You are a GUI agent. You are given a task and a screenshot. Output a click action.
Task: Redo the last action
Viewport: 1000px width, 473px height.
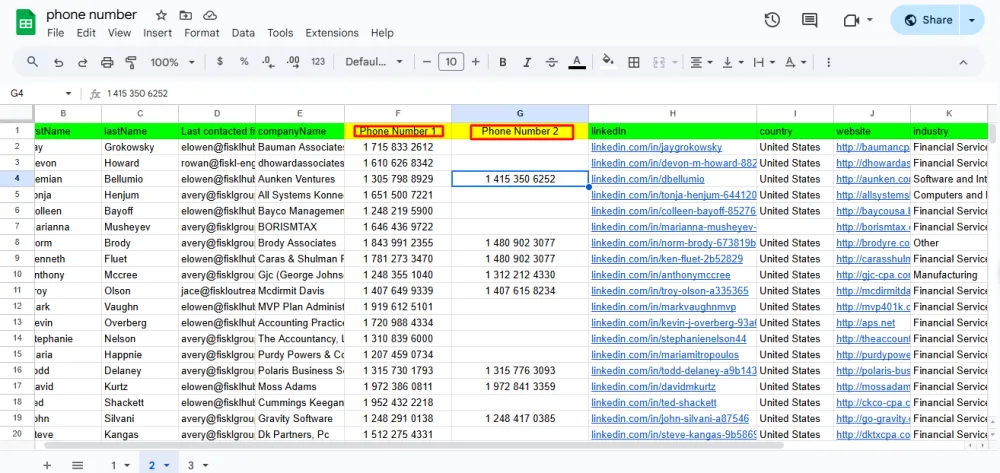point(82,62)
